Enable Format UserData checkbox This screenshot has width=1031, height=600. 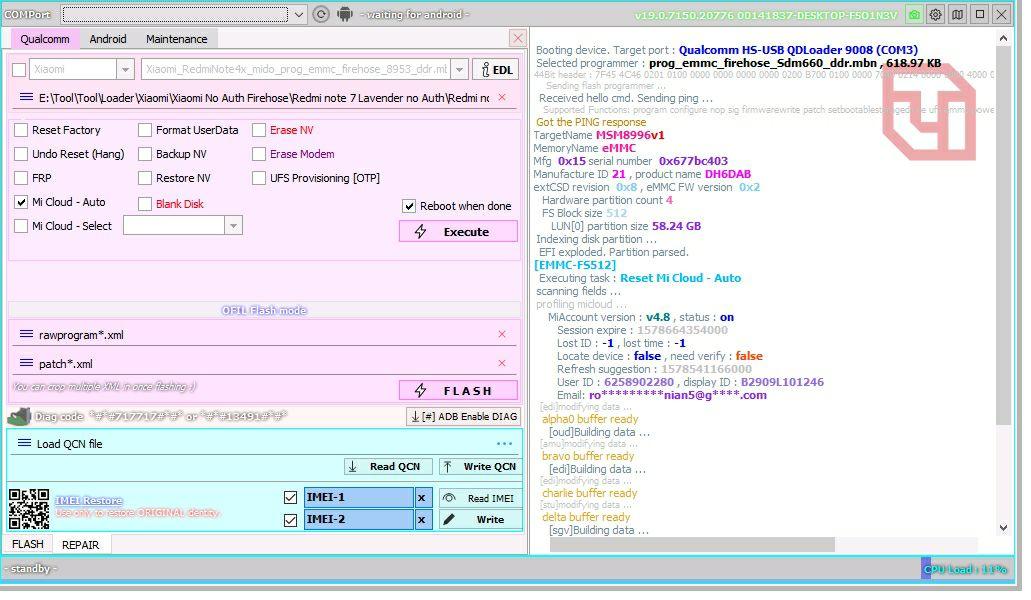point(145,130)
